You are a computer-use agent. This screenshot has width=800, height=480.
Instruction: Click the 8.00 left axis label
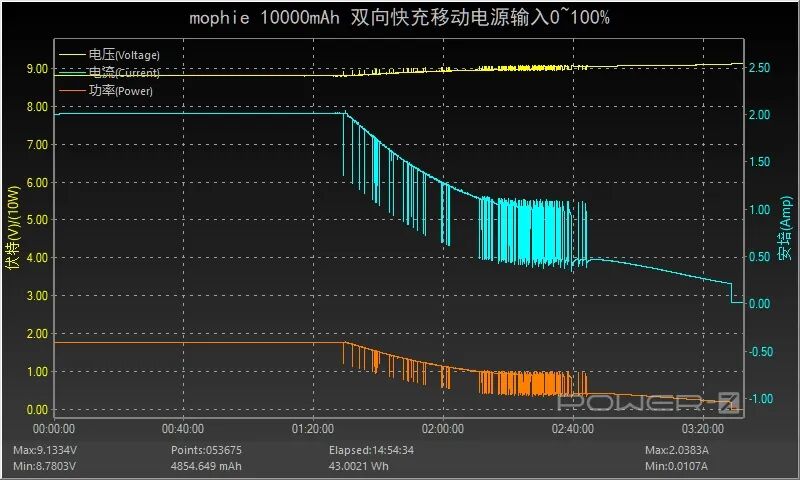tap(37, 107)
